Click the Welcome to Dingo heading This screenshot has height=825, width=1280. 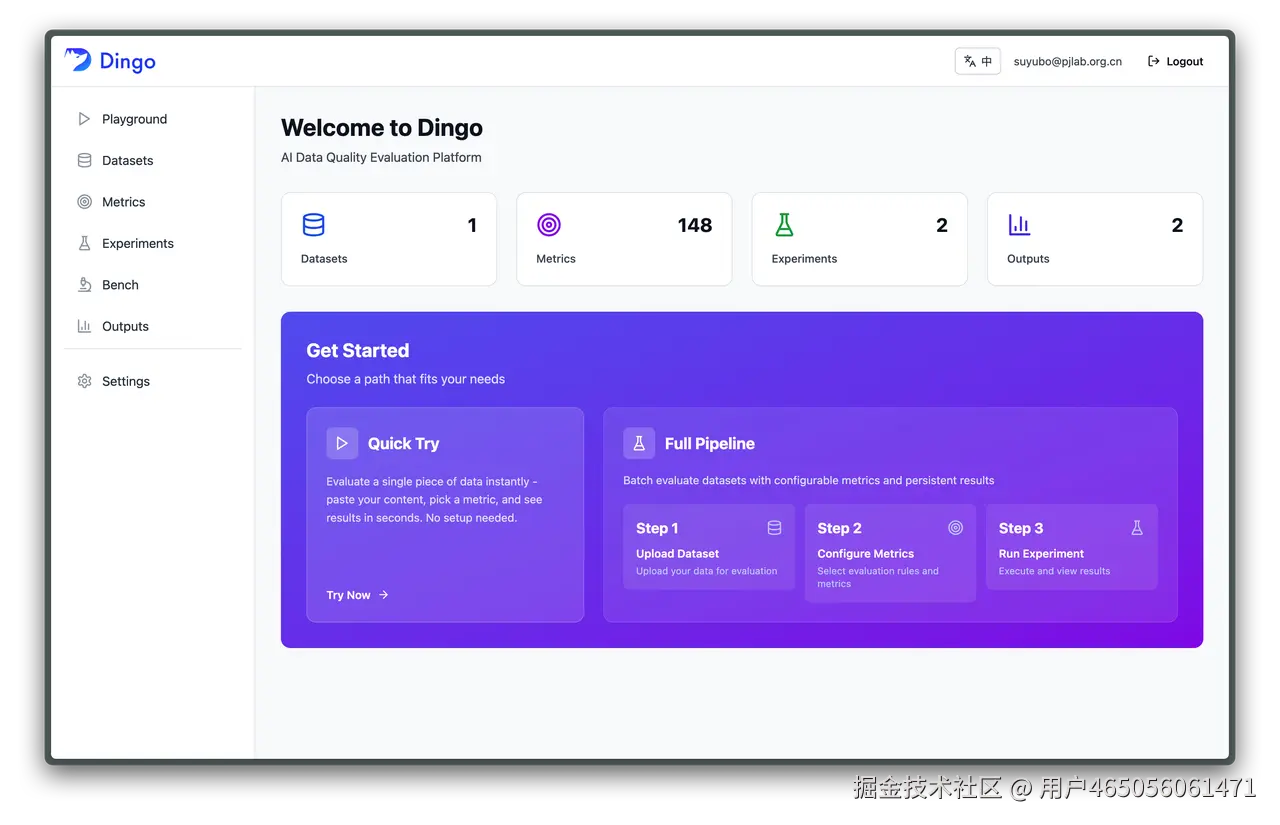pos(382,128)
